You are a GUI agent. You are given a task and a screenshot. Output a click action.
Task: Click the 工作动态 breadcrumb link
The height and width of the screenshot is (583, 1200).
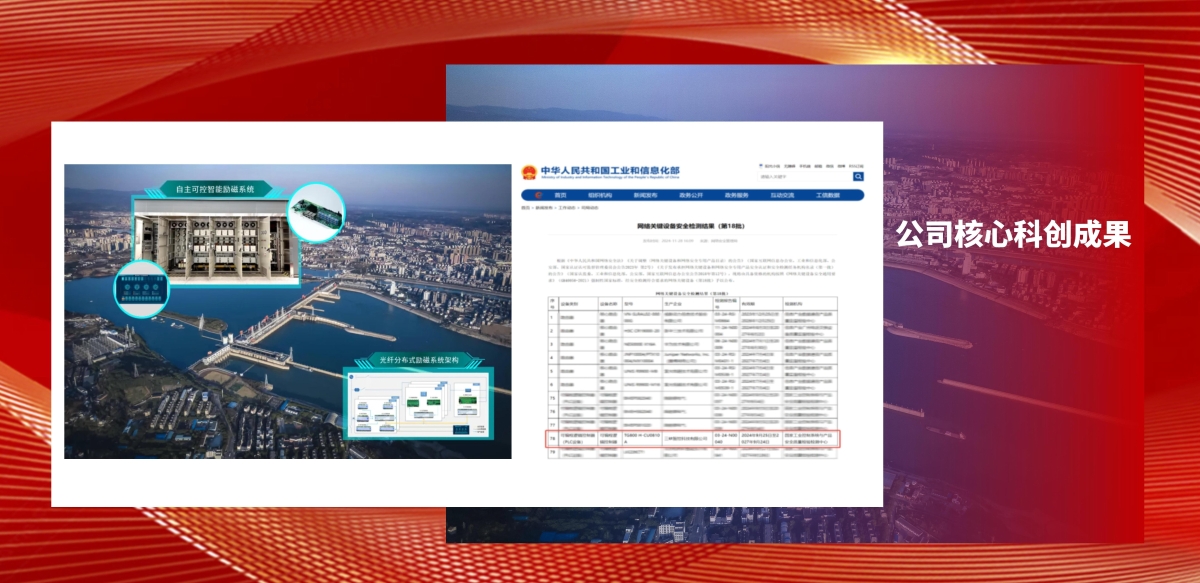(567, 208)
